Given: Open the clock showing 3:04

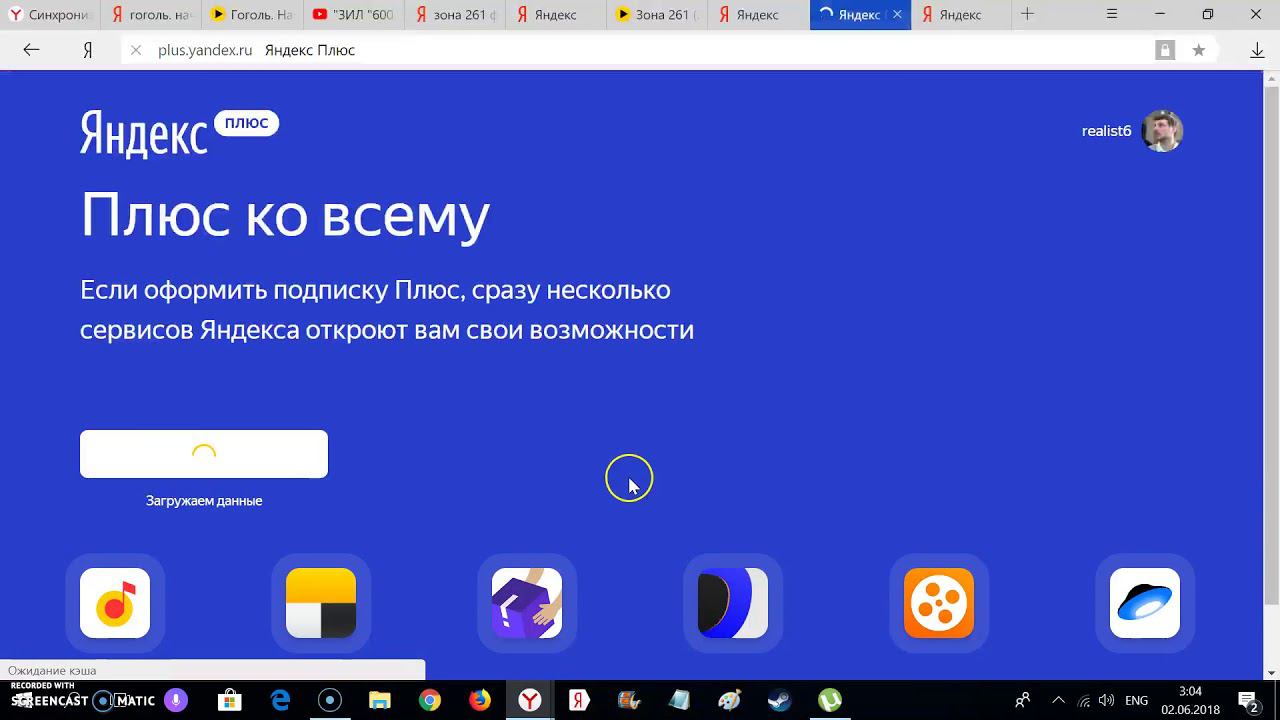Looking at the screenshot, I should click(1190, 700).
